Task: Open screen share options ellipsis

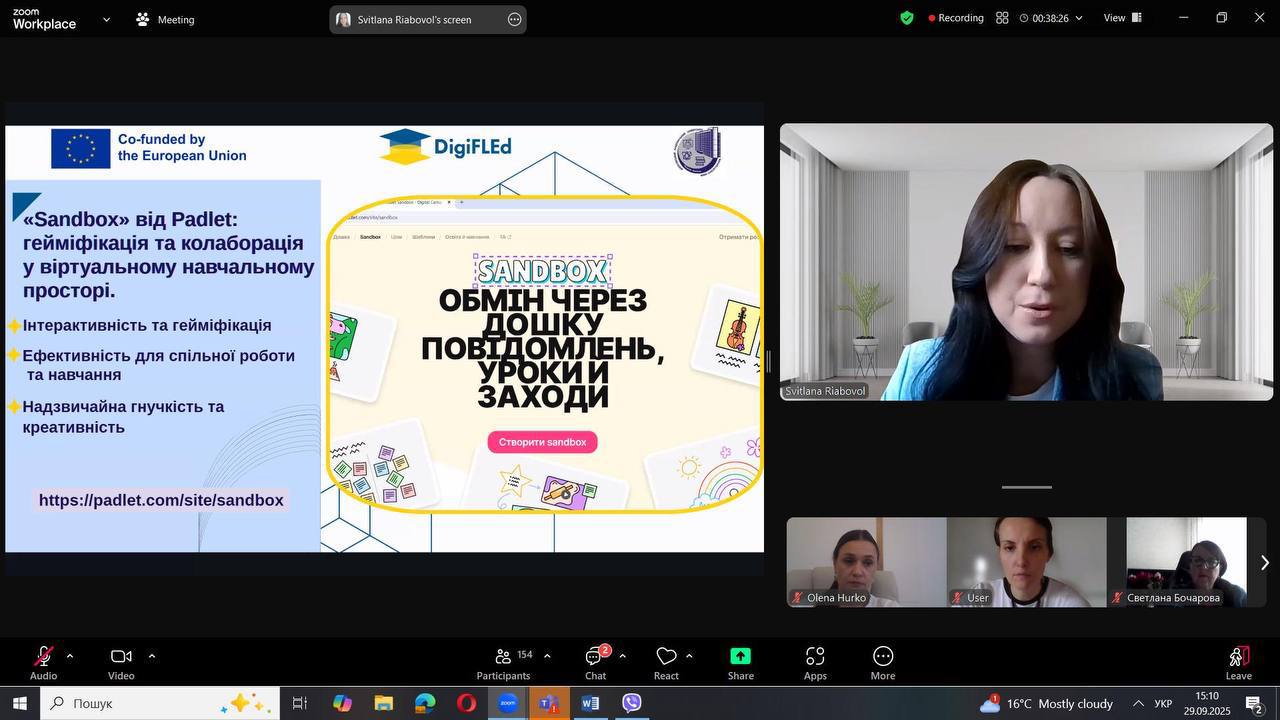Action: pyautogui.click(x=514, y=19)
